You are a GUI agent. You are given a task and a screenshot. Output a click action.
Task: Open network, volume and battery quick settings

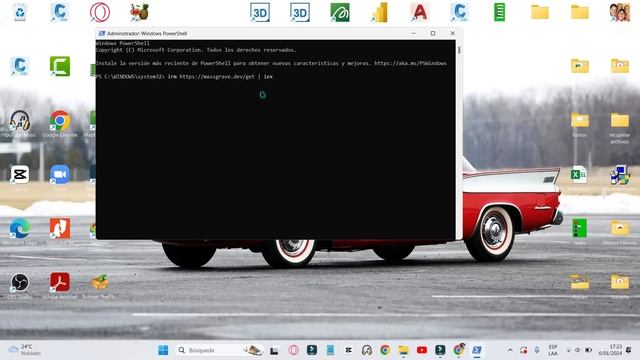pos(578,350)
